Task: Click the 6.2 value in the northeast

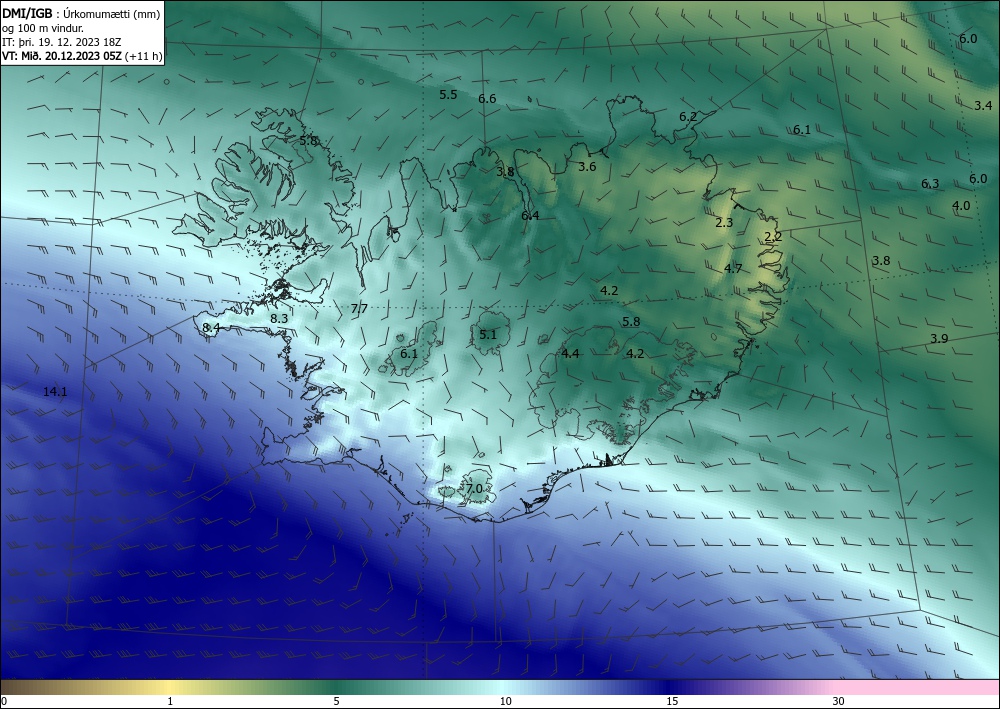Action: [x=688, y=117]
